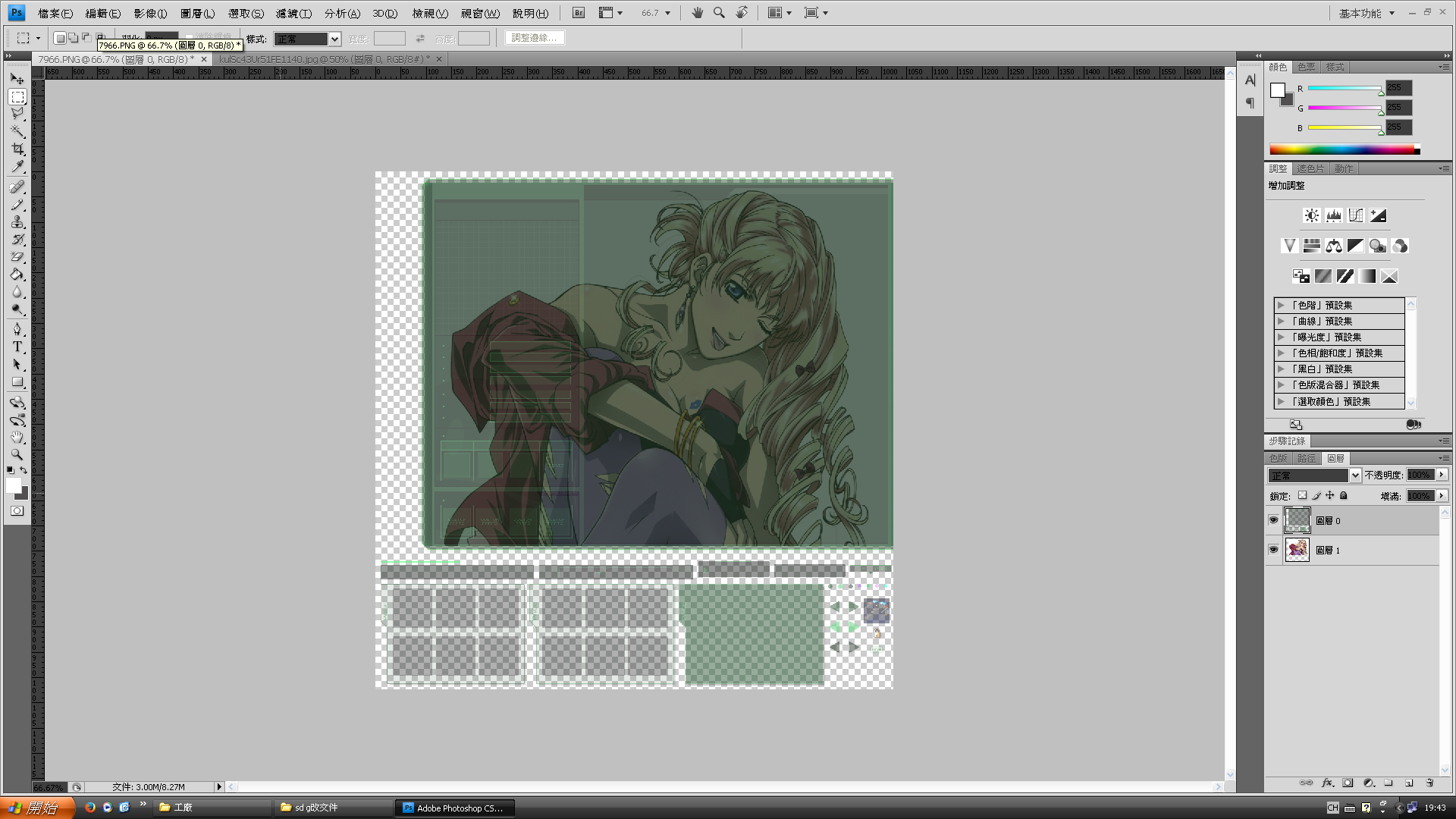Toggle lock transparent pixels
Image resolution: width=1456 pixels, height=819 pixels.
(1302, 496)
